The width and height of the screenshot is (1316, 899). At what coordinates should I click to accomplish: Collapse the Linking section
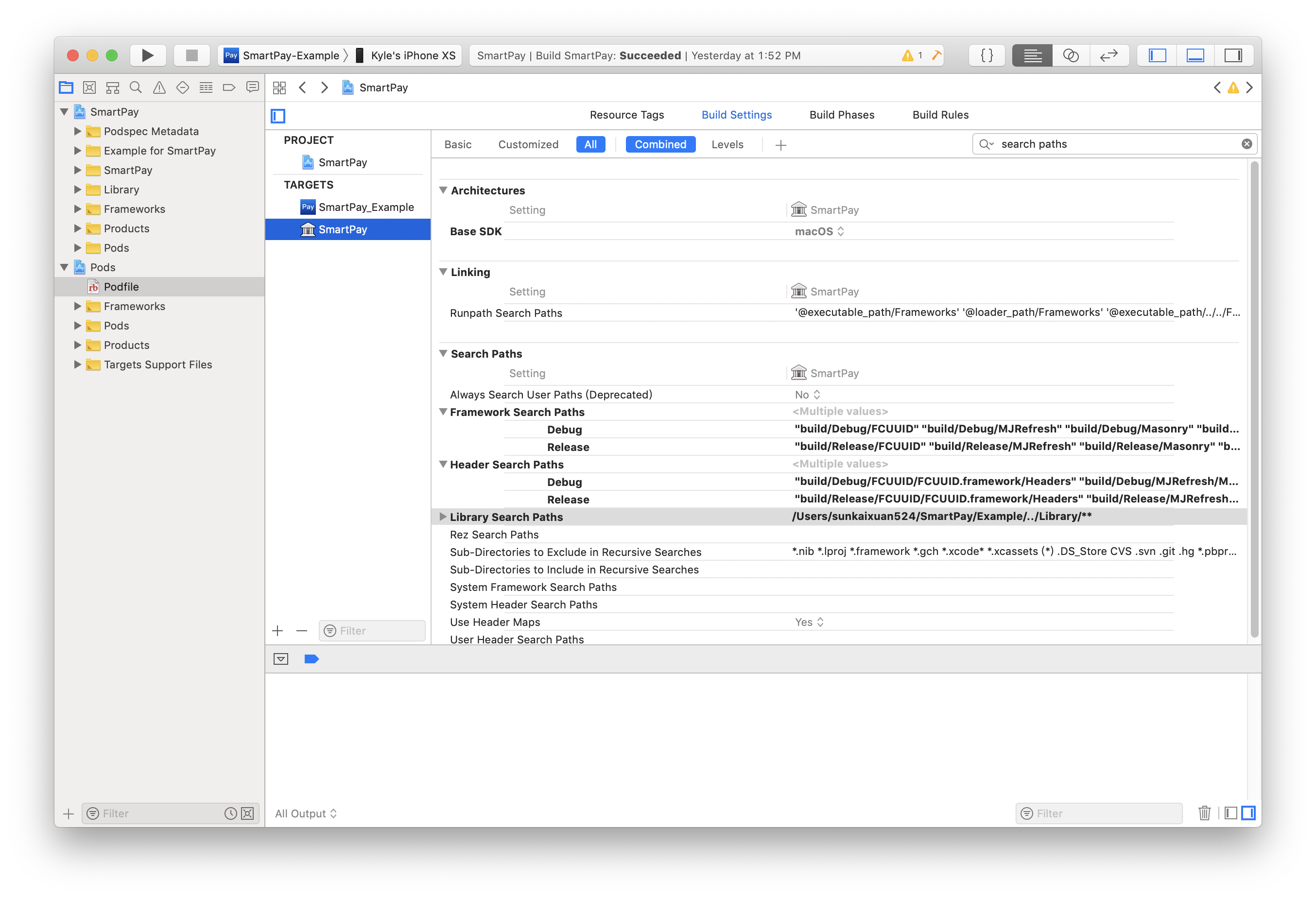coord(443,272)
